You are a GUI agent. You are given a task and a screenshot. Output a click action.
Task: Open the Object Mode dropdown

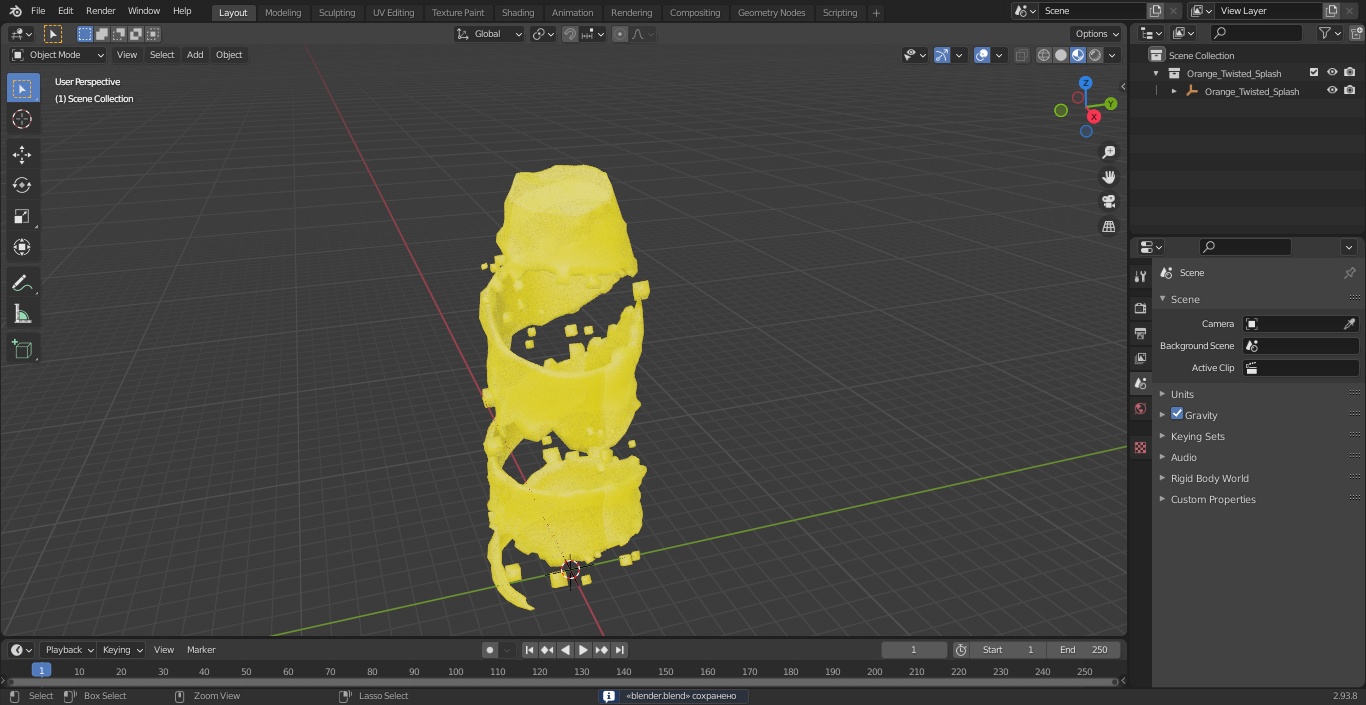[58, 55]
